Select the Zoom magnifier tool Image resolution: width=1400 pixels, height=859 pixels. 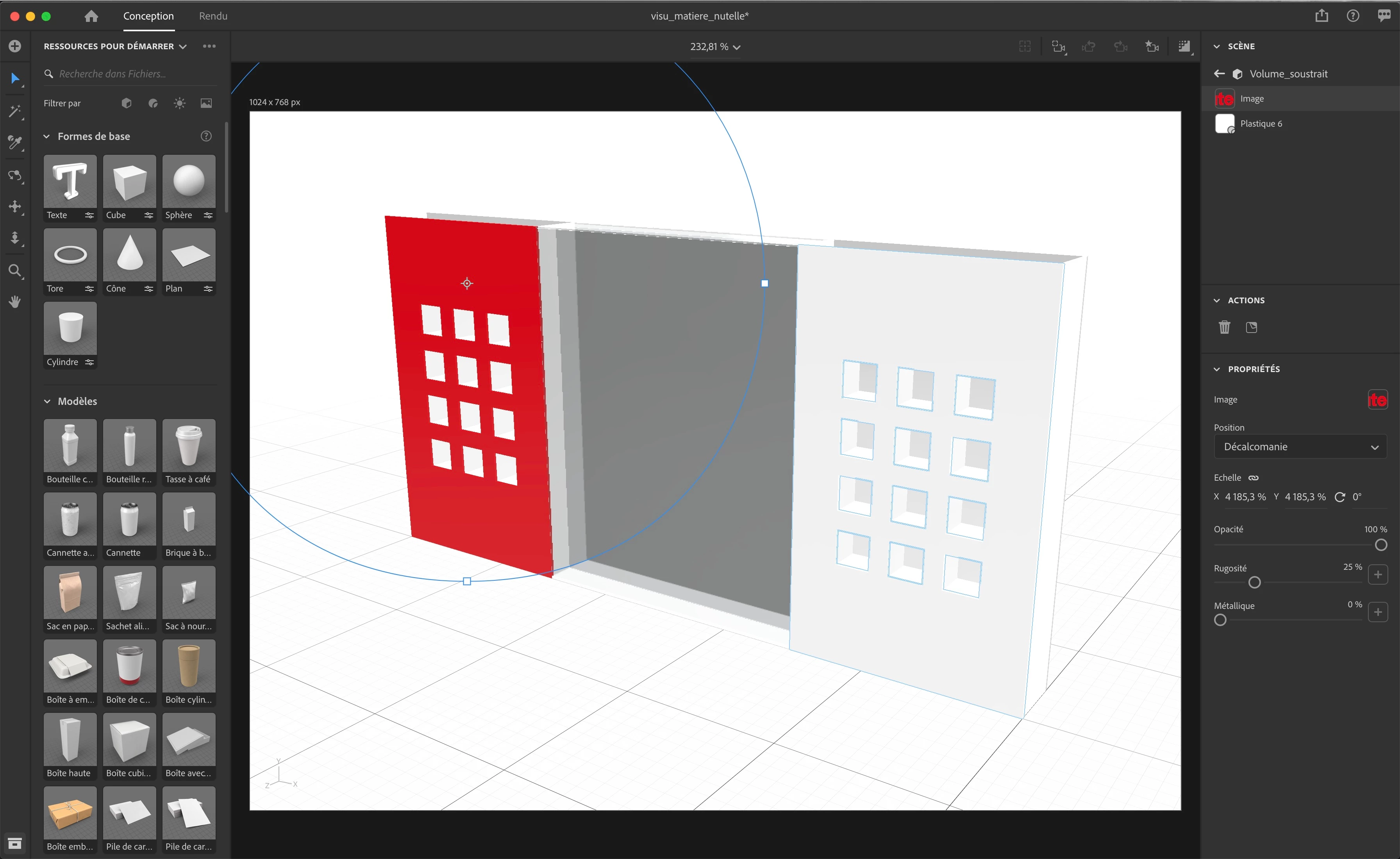(x=15, y=270)
